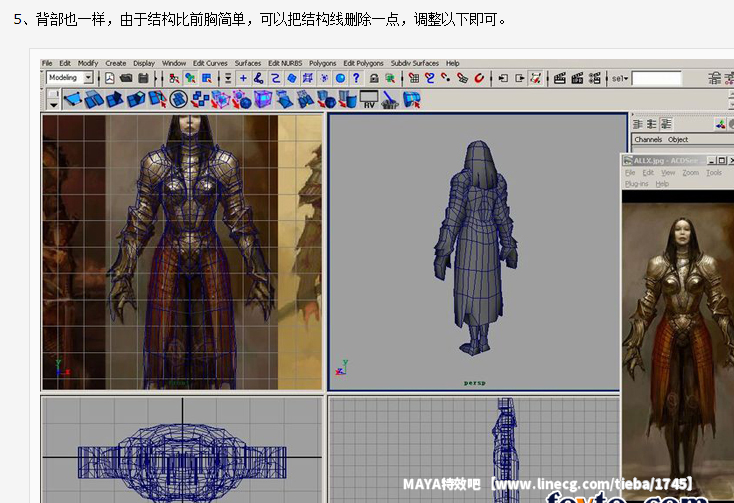Click the output connections icon

520,78
